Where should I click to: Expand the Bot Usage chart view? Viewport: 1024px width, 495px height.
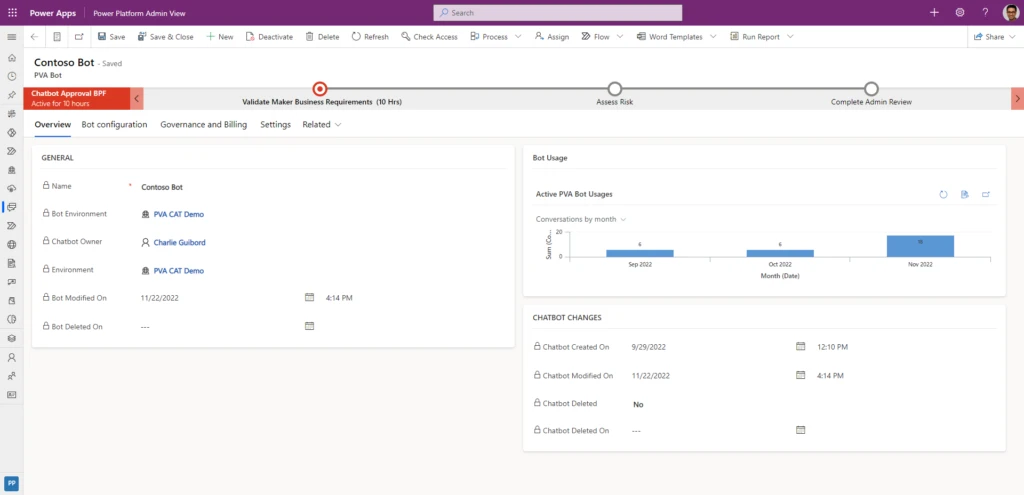(986, 194)
